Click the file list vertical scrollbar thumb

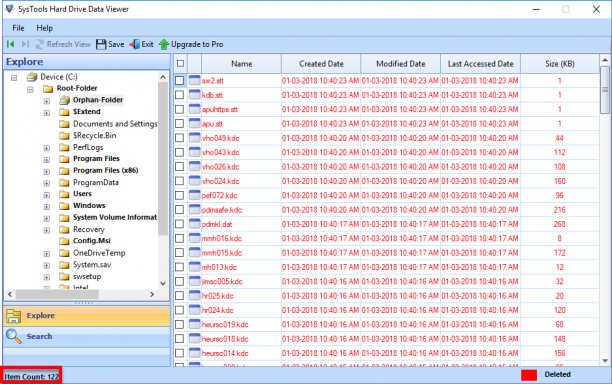click(605, 90)
